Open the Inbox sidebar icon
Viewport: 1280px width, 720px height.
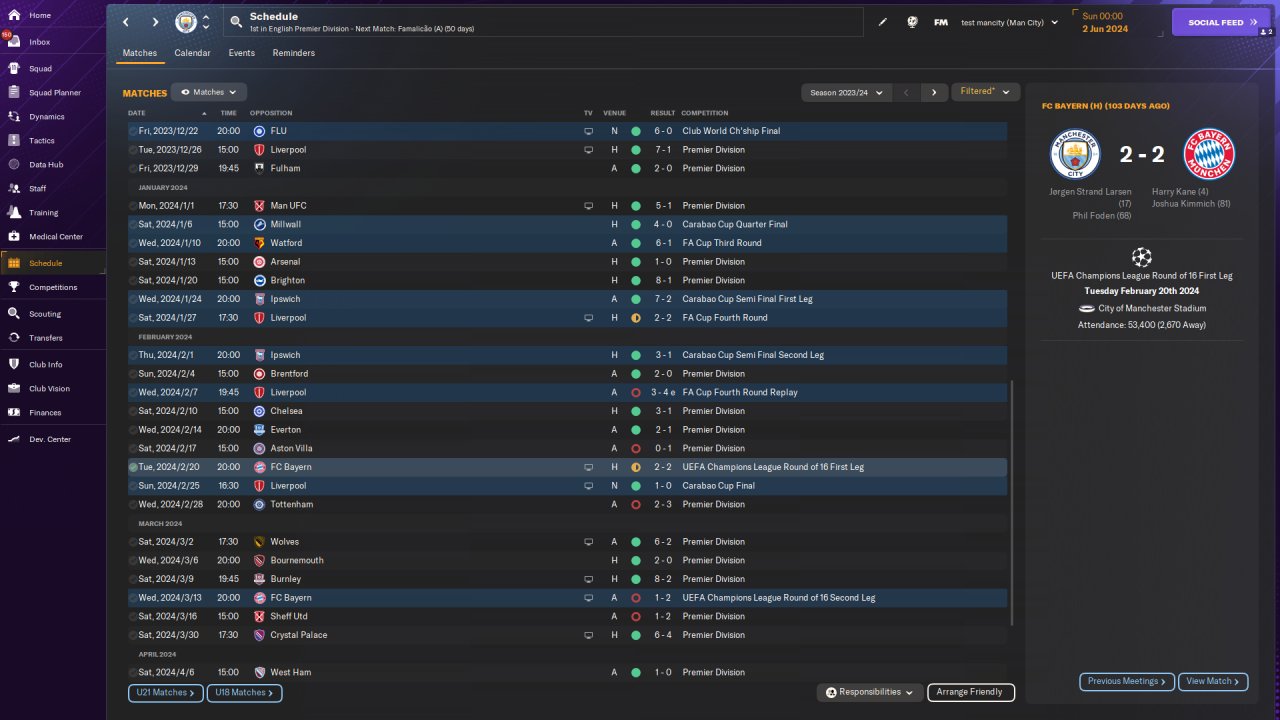(x=14, y=42)
